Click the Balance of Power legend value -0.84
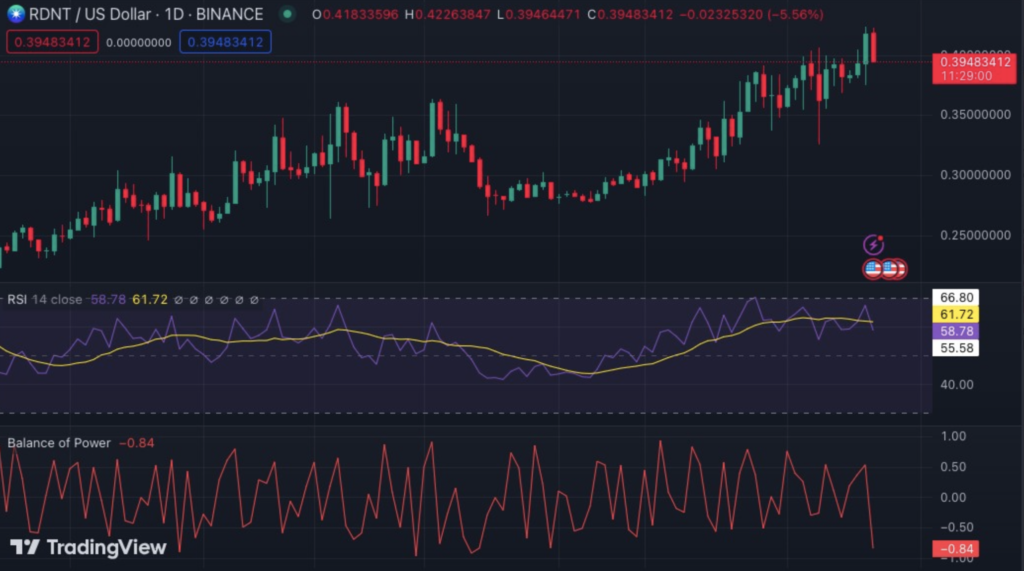Viewport: 1024px width, 571px height. (x=136, y=443)
